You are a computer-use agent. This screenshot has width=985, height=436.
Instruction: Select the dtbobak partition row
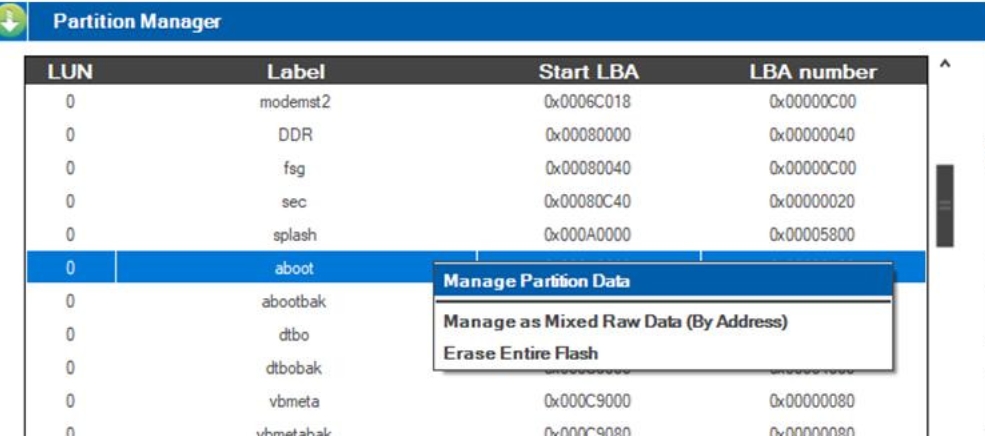coord(295,368)
